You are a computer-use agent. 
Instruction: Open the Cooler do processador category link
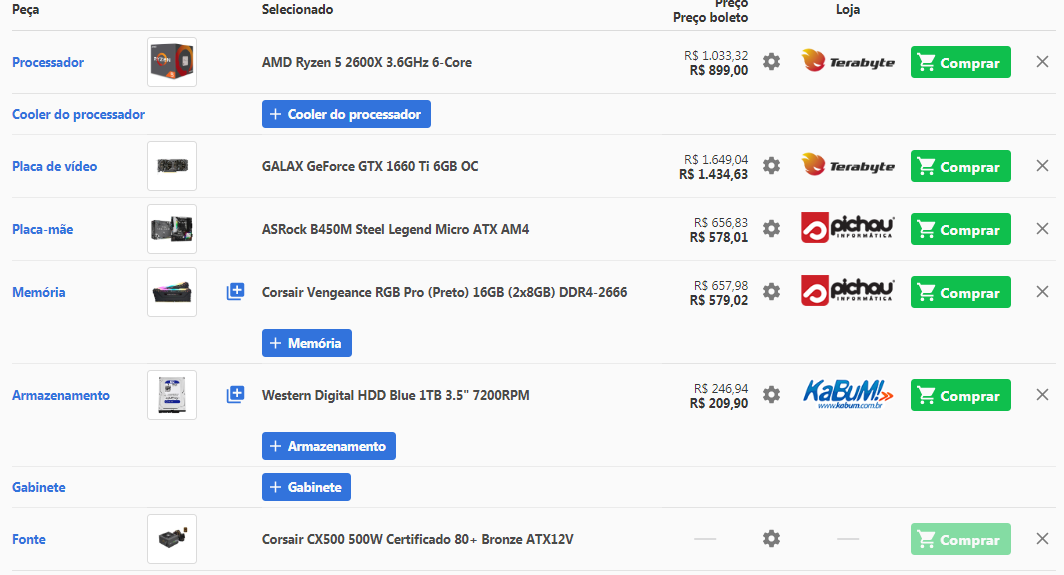(79, 114)
